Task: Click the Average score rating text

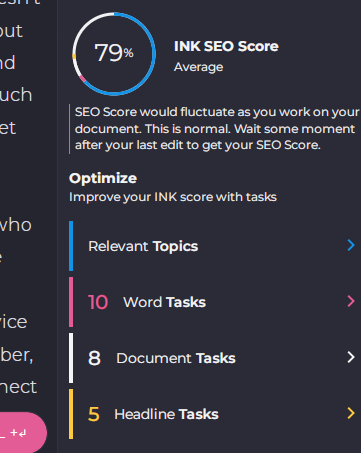Action: pos(199,67)
